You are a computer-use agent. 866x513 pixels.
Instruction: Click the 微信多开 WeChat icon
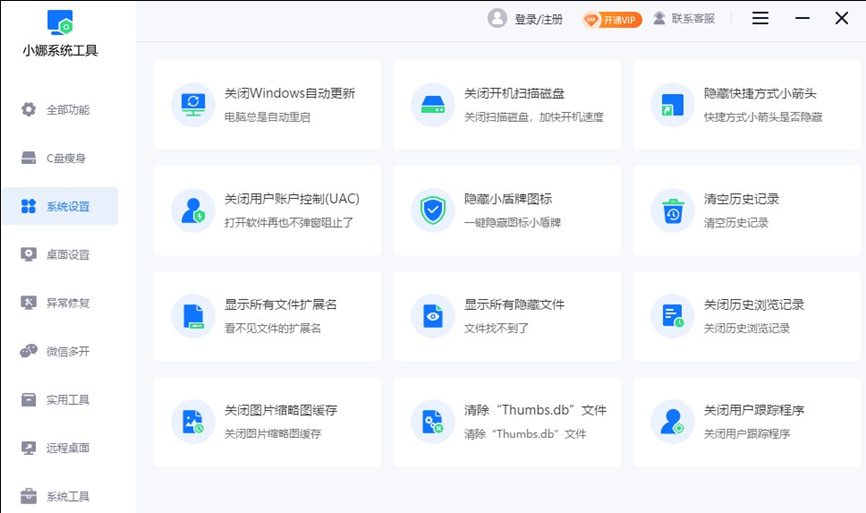29,351
